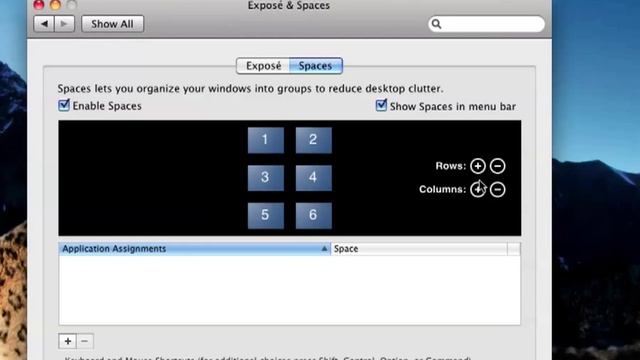
Task: Toggle Show Spaces in menu bar checkbox
Action: click(x=381, y=106)
